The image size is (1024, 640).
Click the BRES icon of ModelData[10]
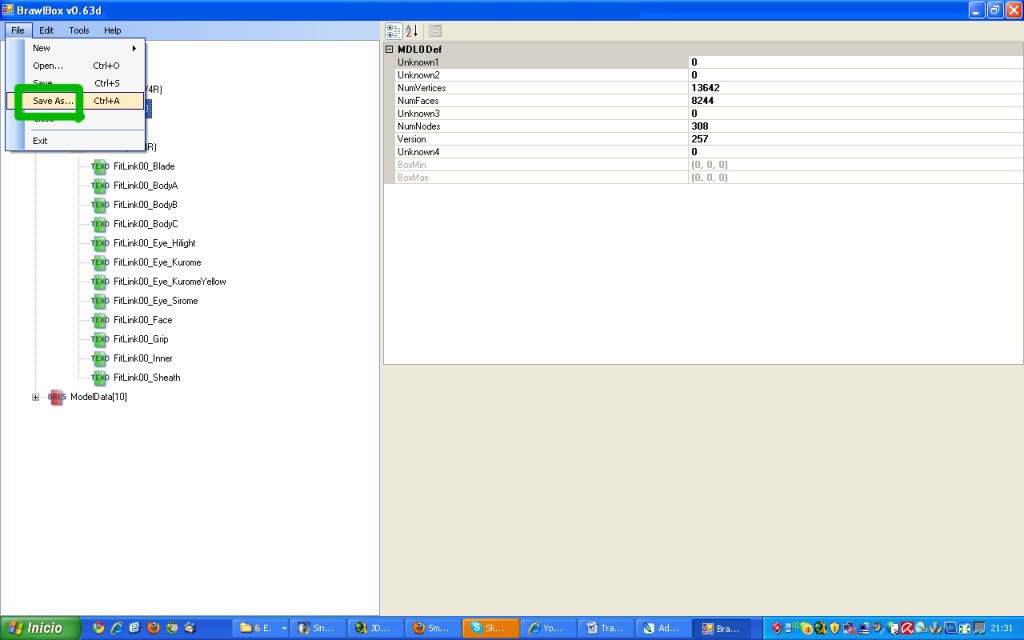point(57,397)
